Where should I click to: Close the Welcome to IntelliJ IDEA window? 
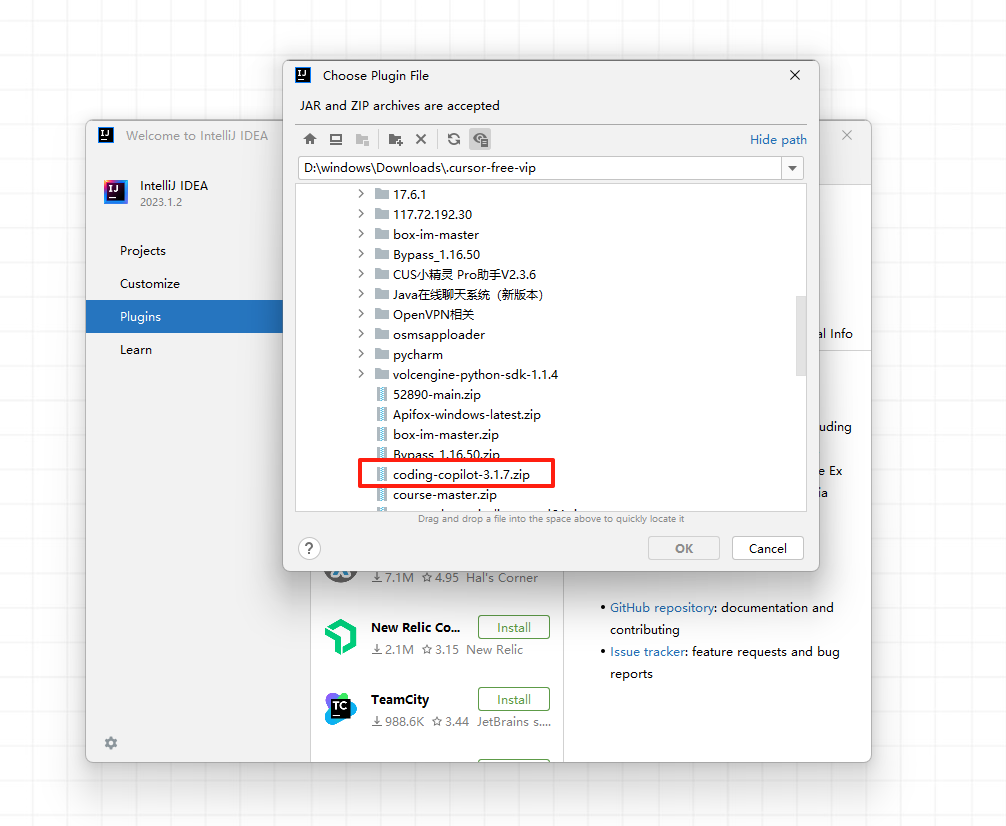847,135
